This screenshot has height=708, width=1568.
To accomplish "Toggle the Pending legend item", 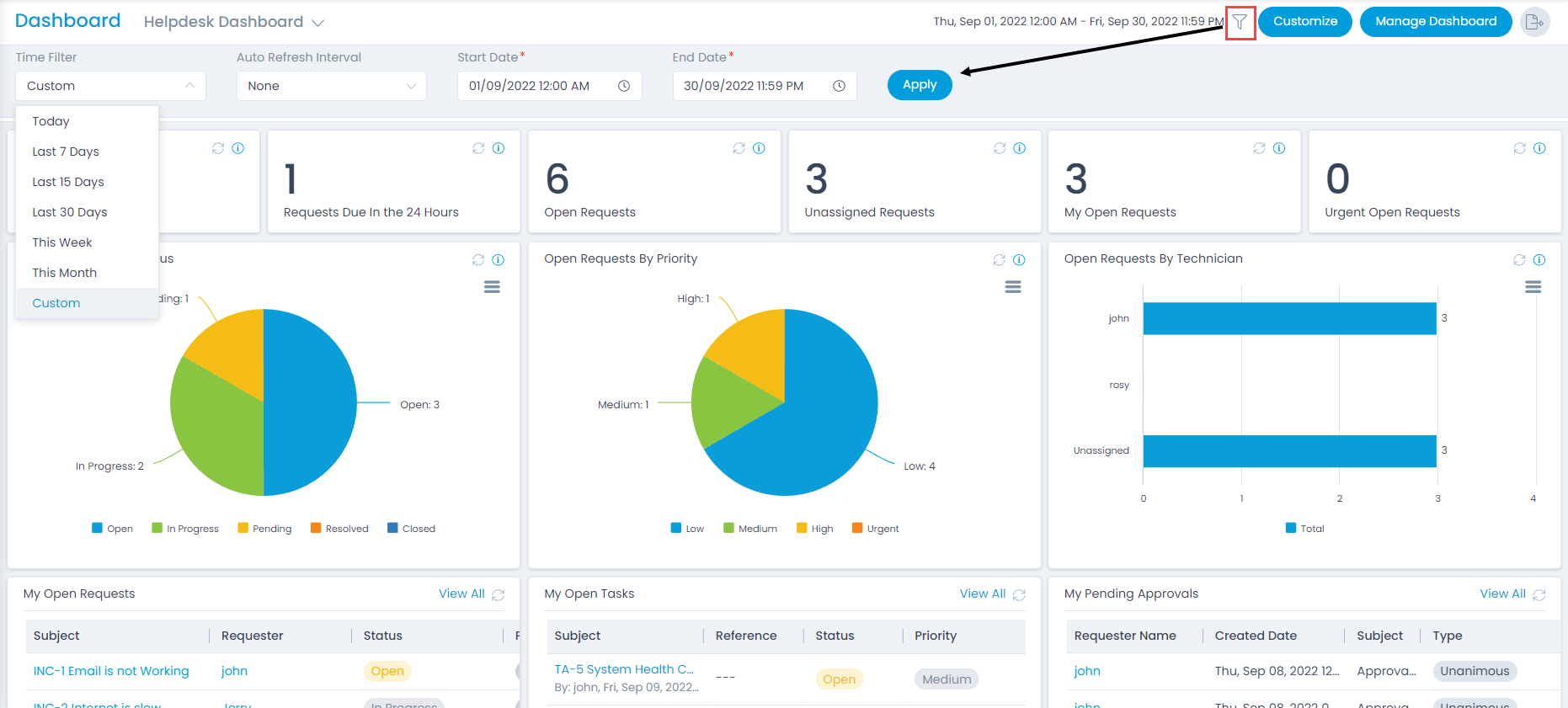I will [x=264, y=529].
